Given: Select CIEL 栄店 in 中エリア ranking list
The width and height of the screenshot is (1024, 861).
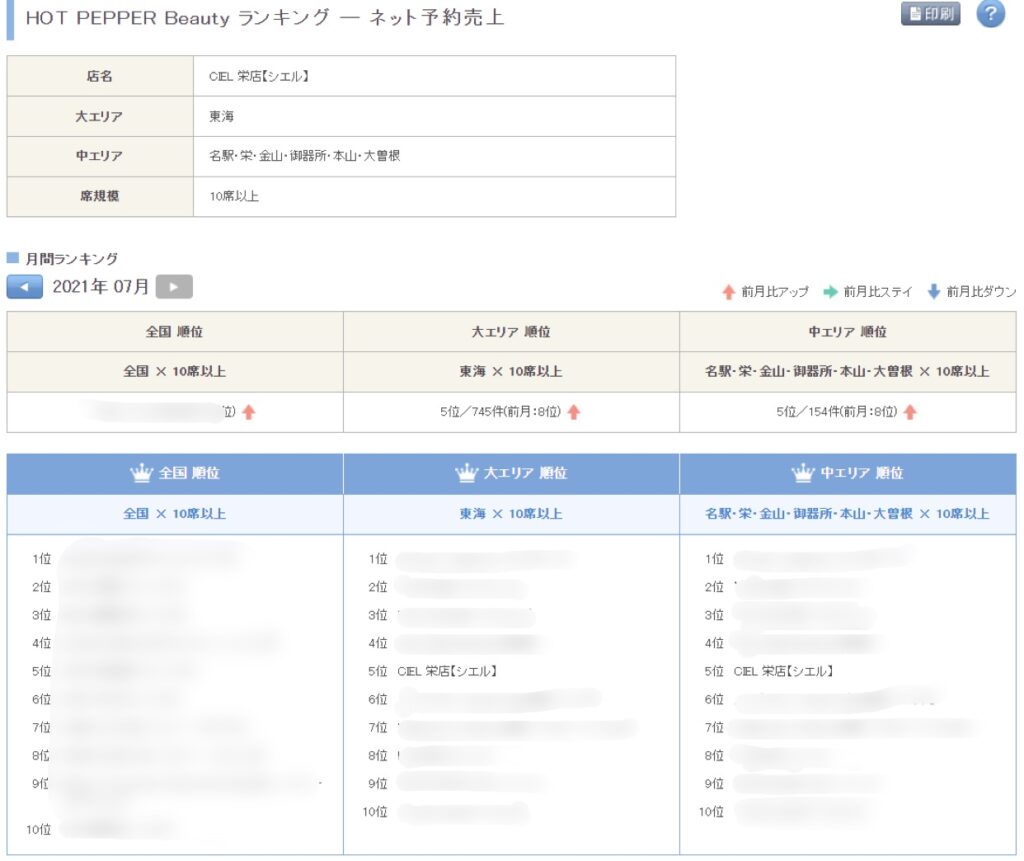Looking at the screenshot, I should tap(783, 672).
